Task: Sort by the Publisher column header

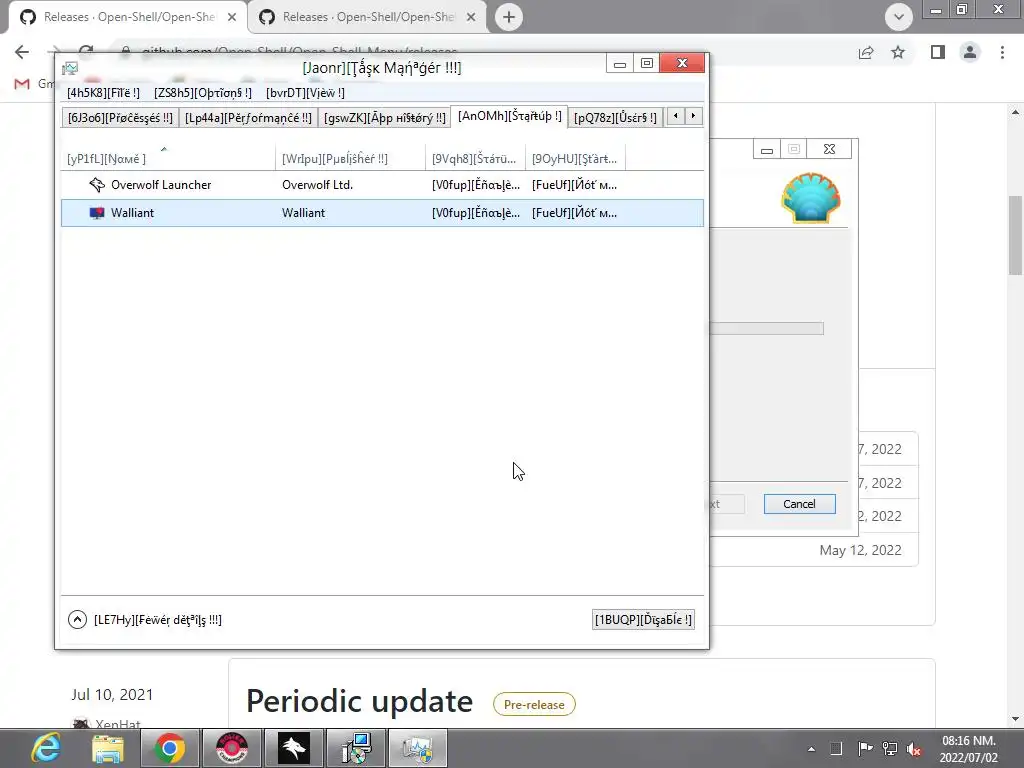Action: coord(350,158)
